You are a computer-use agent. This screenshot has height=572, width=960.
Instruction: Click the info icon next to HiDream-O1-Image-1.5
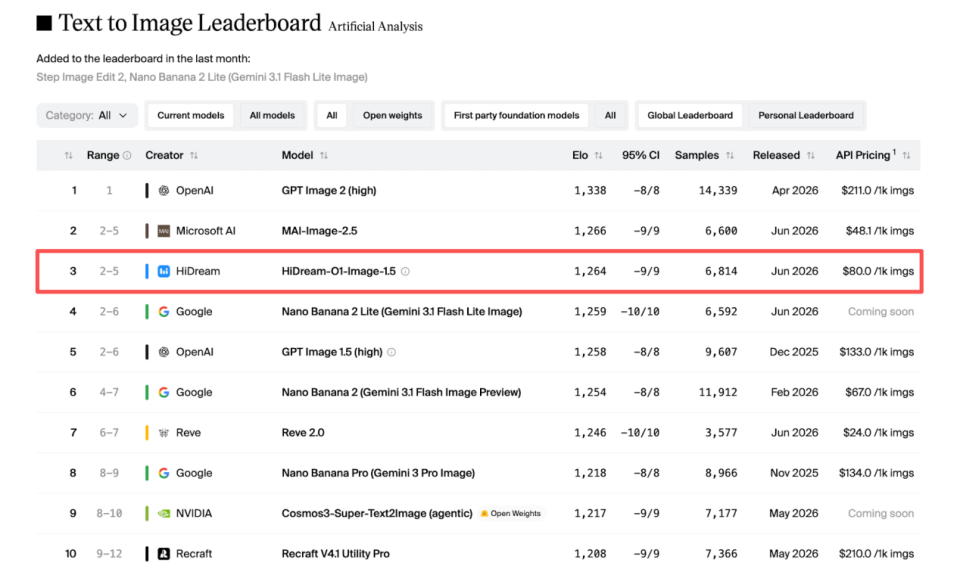405,271
